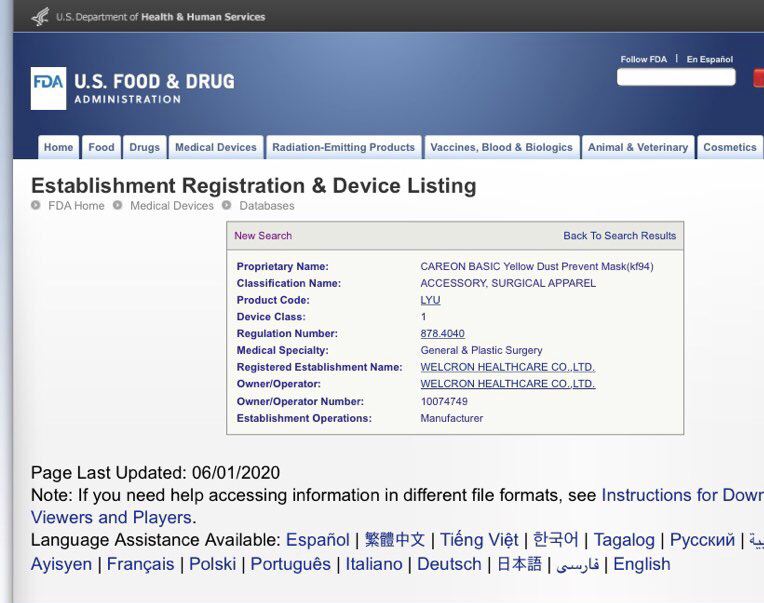Go Back To Search Results
Viewport: 764px width, 603px height.
619,236
